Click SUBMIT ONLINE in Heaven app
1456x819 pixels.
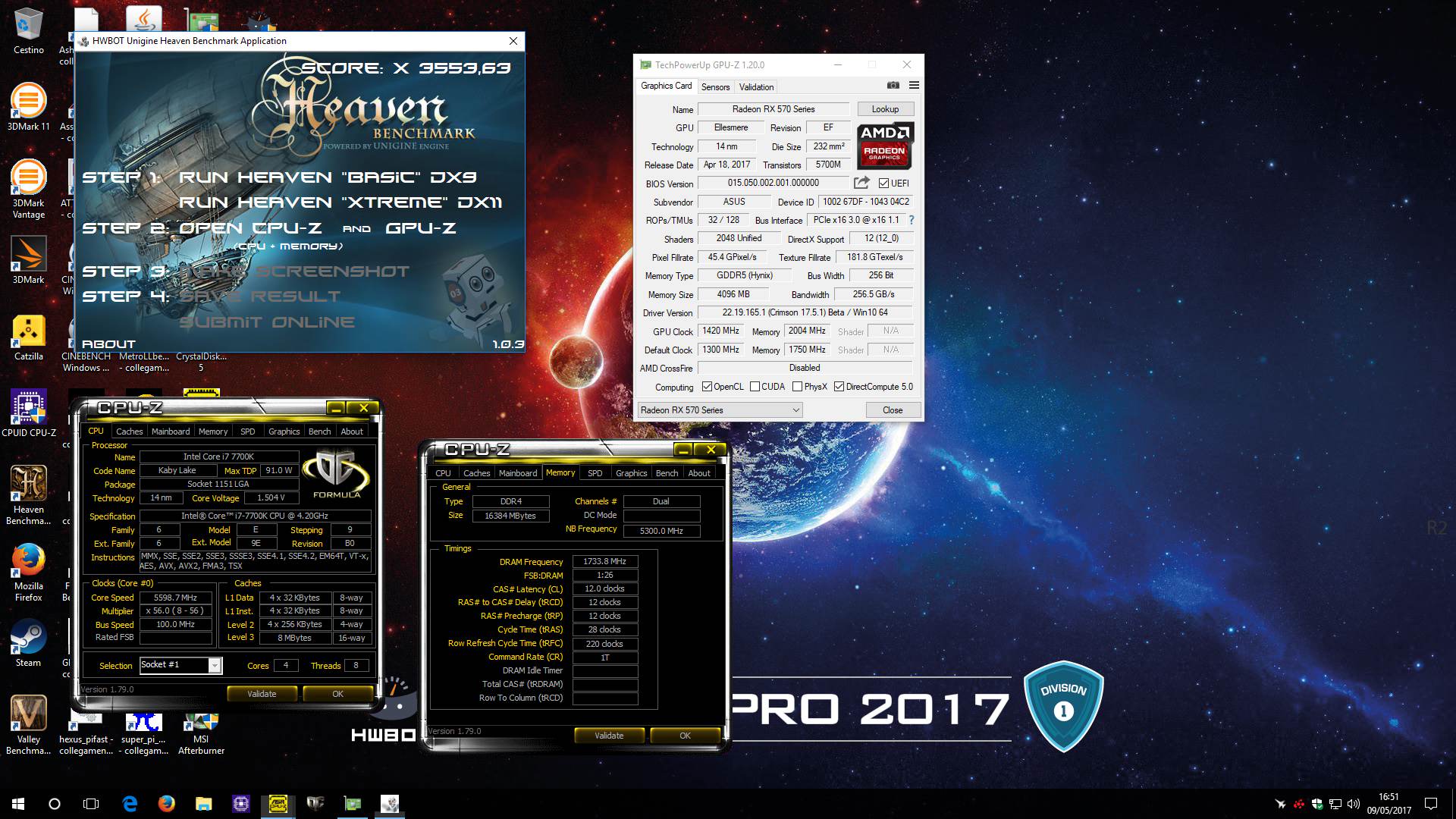267,322
